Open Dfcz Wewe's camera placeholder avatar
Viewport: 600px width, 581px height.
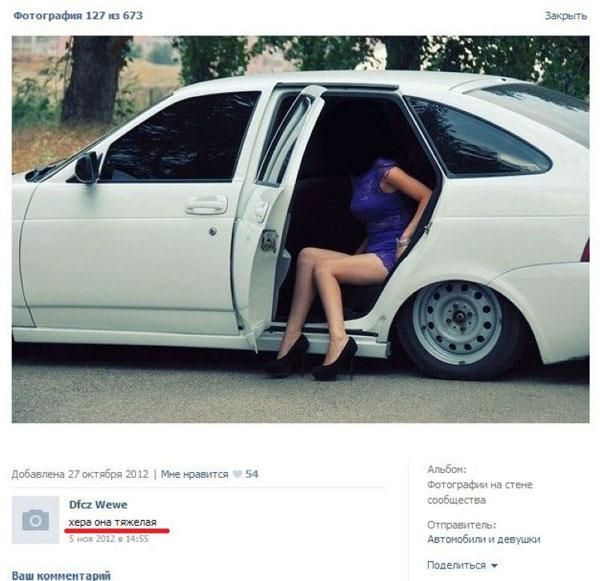[x=36, y=520]
